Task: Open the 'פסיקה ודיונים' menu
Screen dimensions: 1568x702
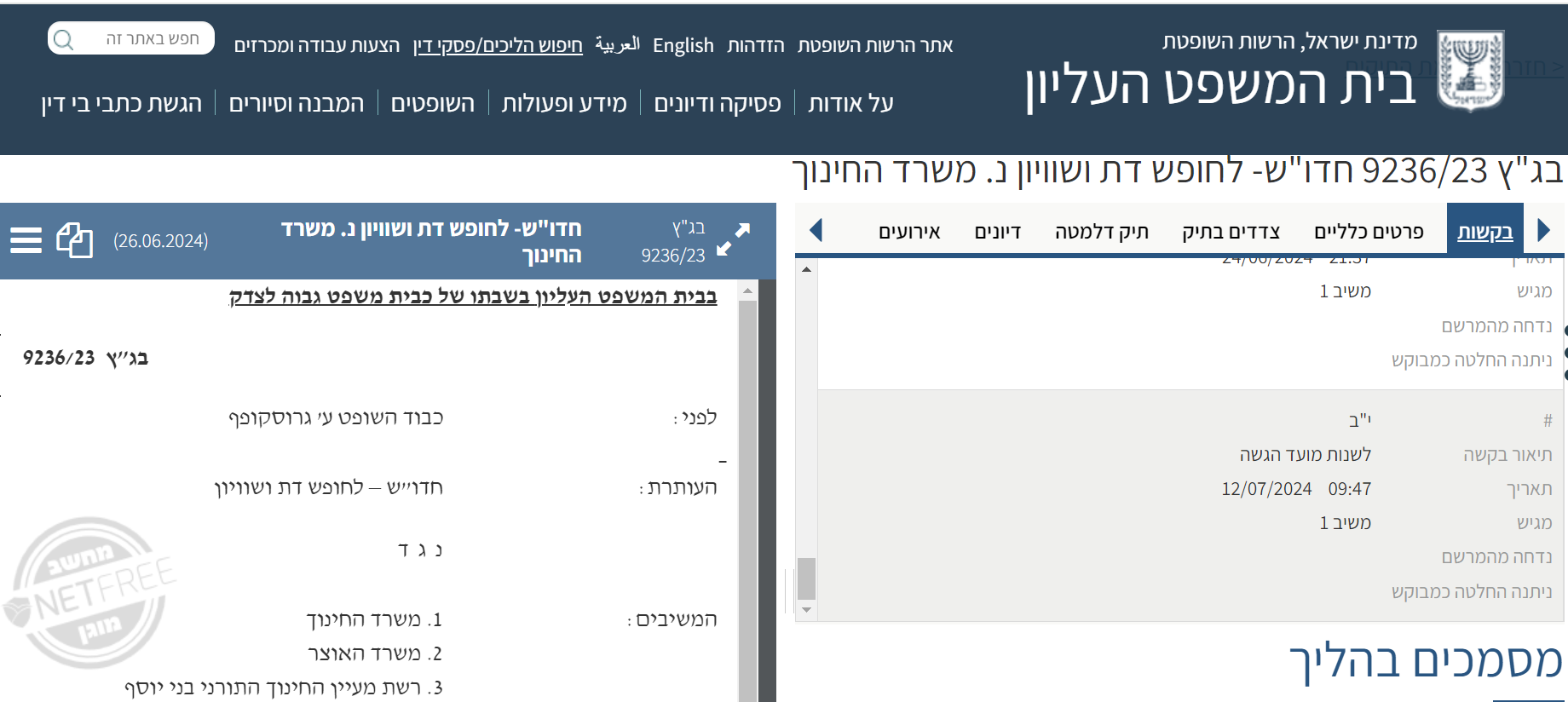Action: 718,103
